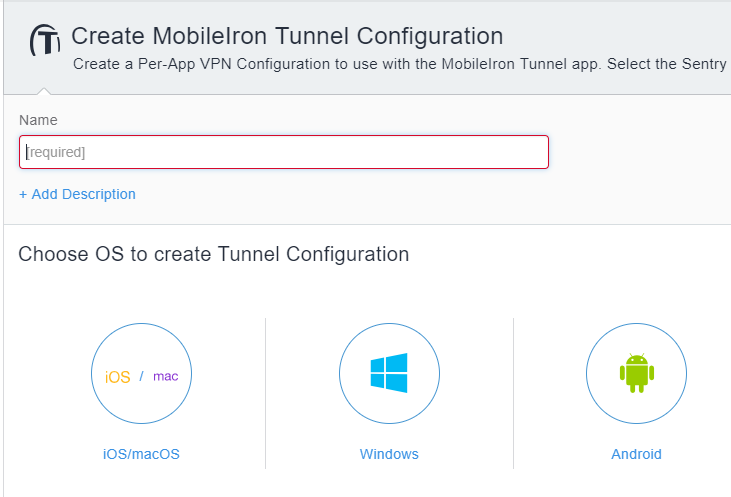
Task: Open the Add Description link
Action: tap(77, 194)
